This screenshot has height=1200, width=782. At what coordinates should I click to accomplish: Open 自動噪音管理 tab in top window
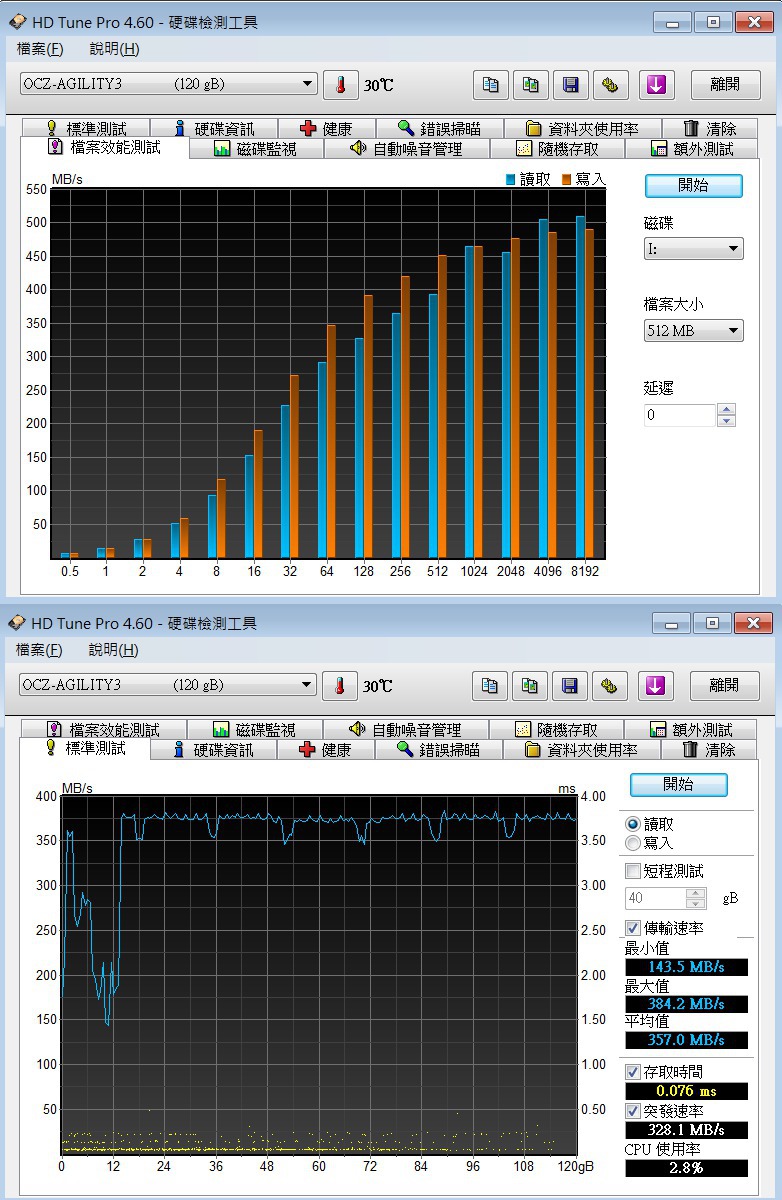[x=406, y=149]
